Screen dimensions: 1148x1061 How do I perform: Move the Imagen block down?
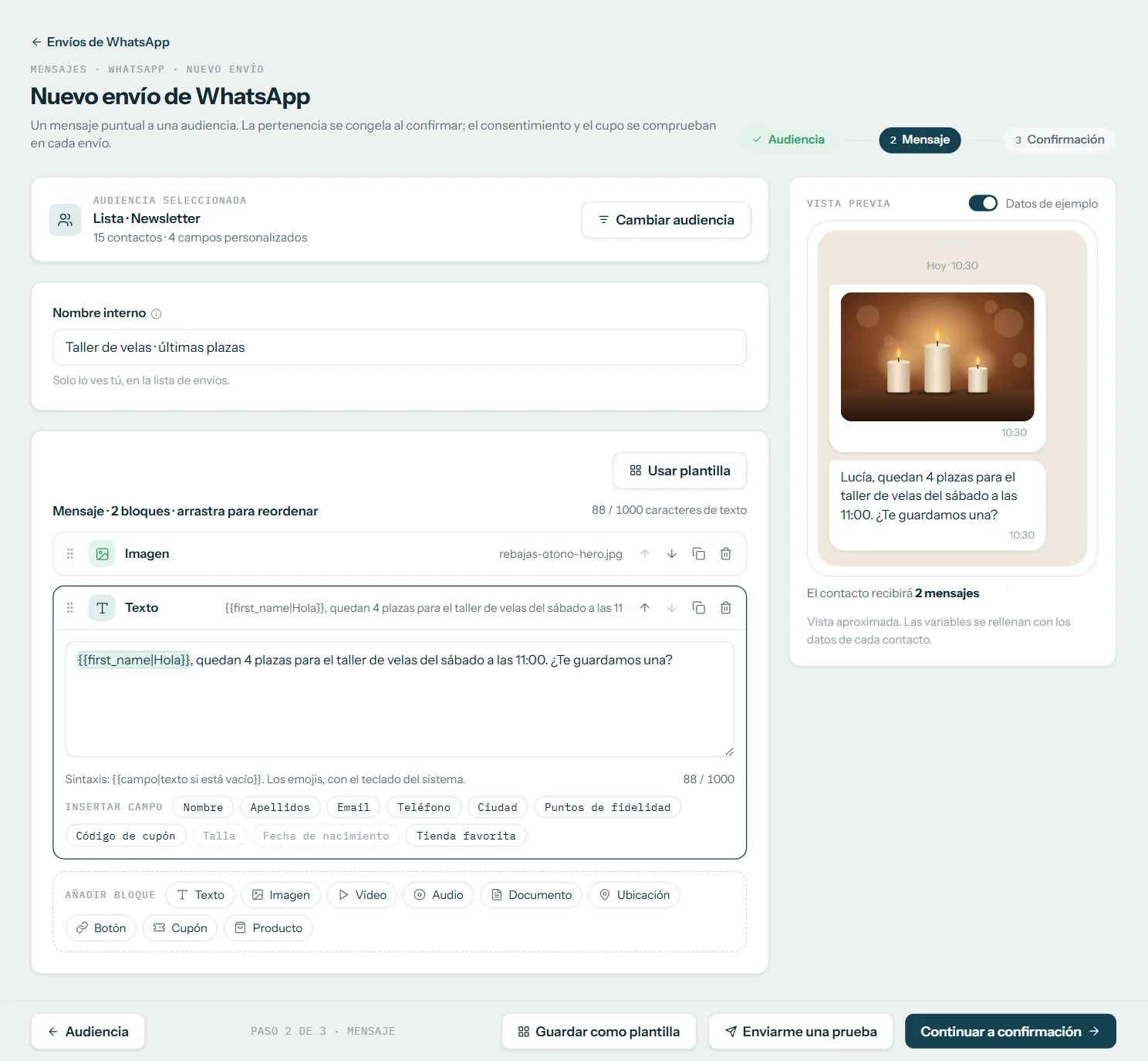pyautogui.click(x=671, y=554)
